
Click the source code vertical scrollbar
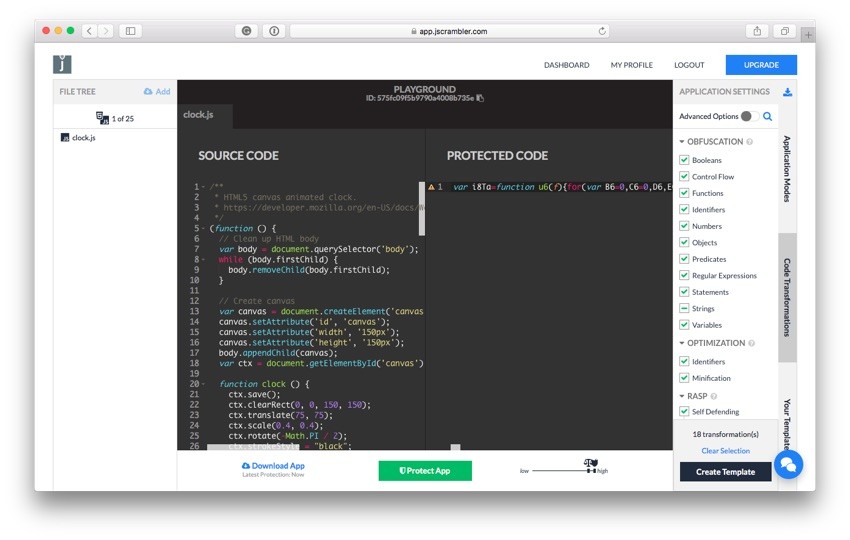tap(422, 209)
